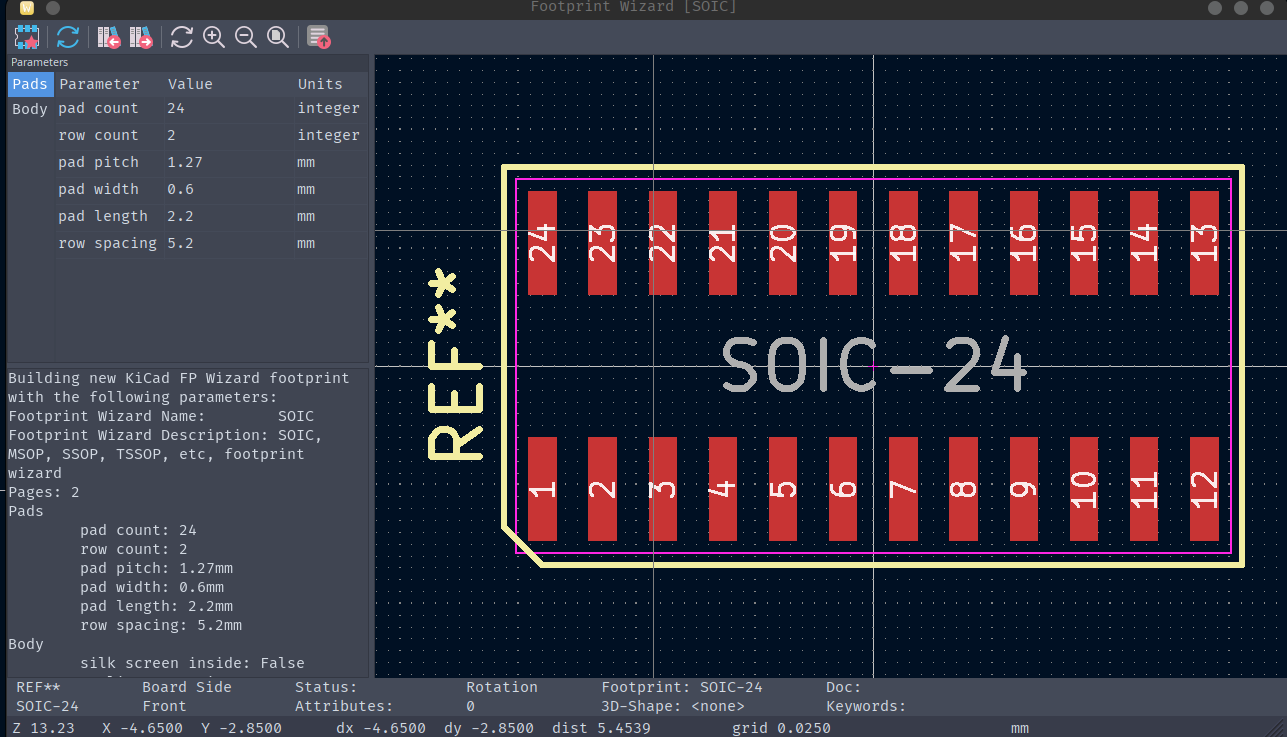The width and height of the screenshot is (1287, 737).
Task: Zoom in on the footprint canvas
Action: coord(214,38)
